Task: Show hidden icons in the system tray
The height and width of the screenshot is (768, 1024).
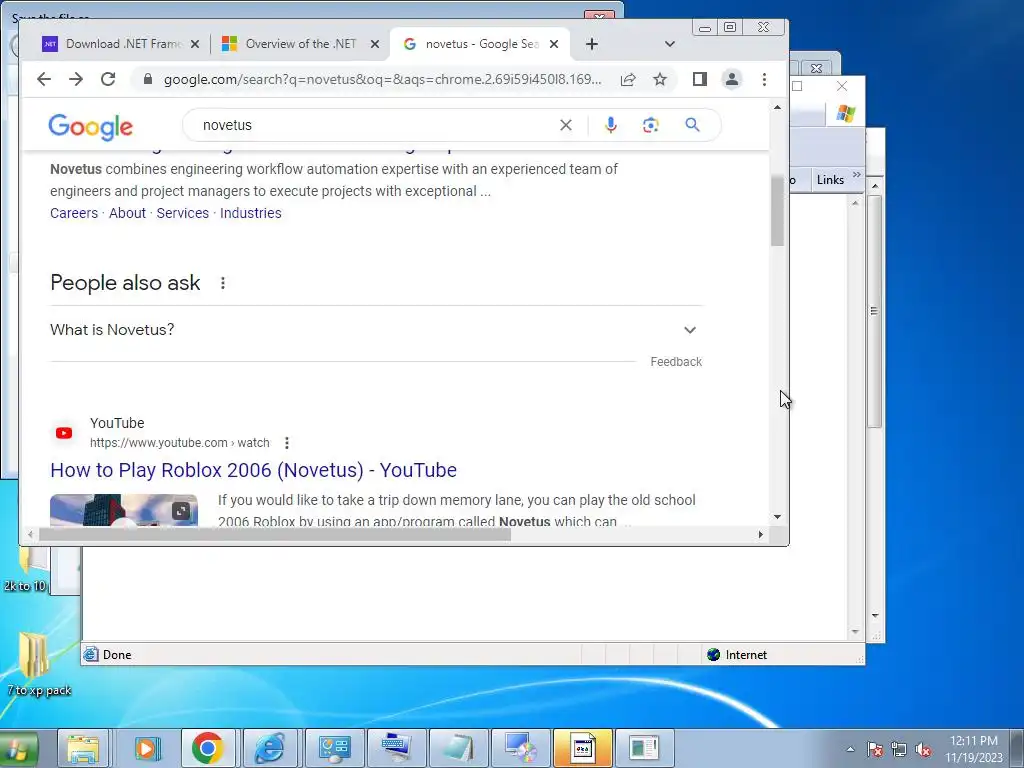Action: (850, 749)
